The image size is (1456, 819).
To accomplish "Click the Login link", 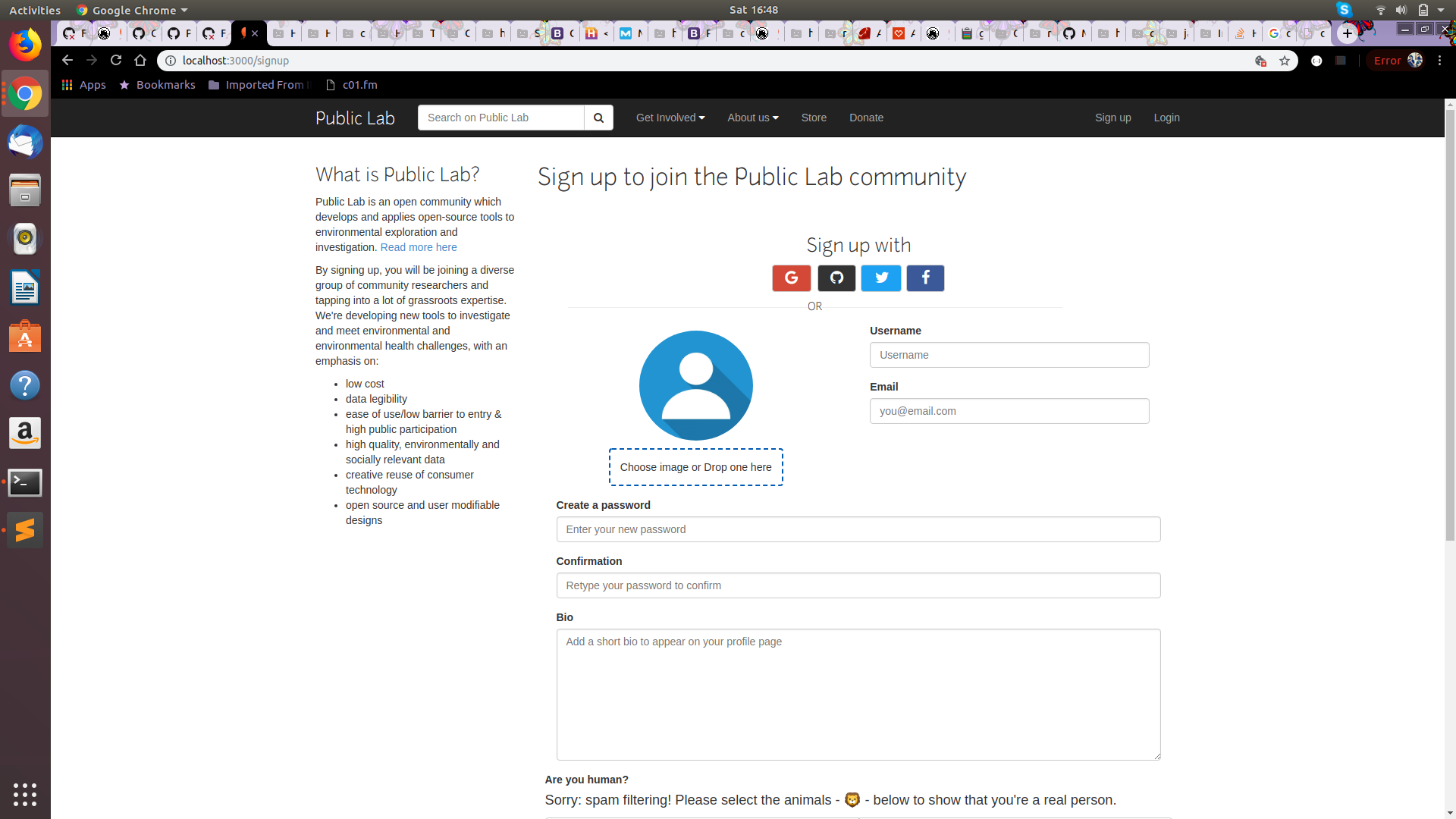I will point(1166,118).
